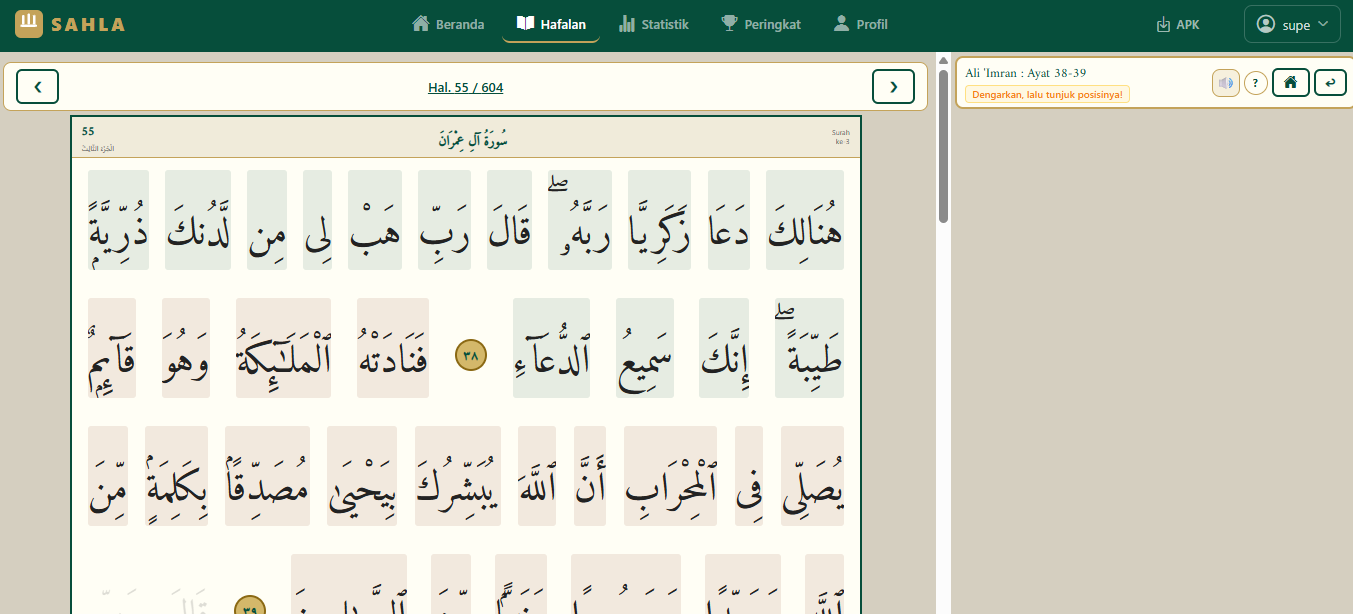Viewport: 1353px width, 614px height.
Task: Go to the next page arrow
Action: (x=893, y=87)
